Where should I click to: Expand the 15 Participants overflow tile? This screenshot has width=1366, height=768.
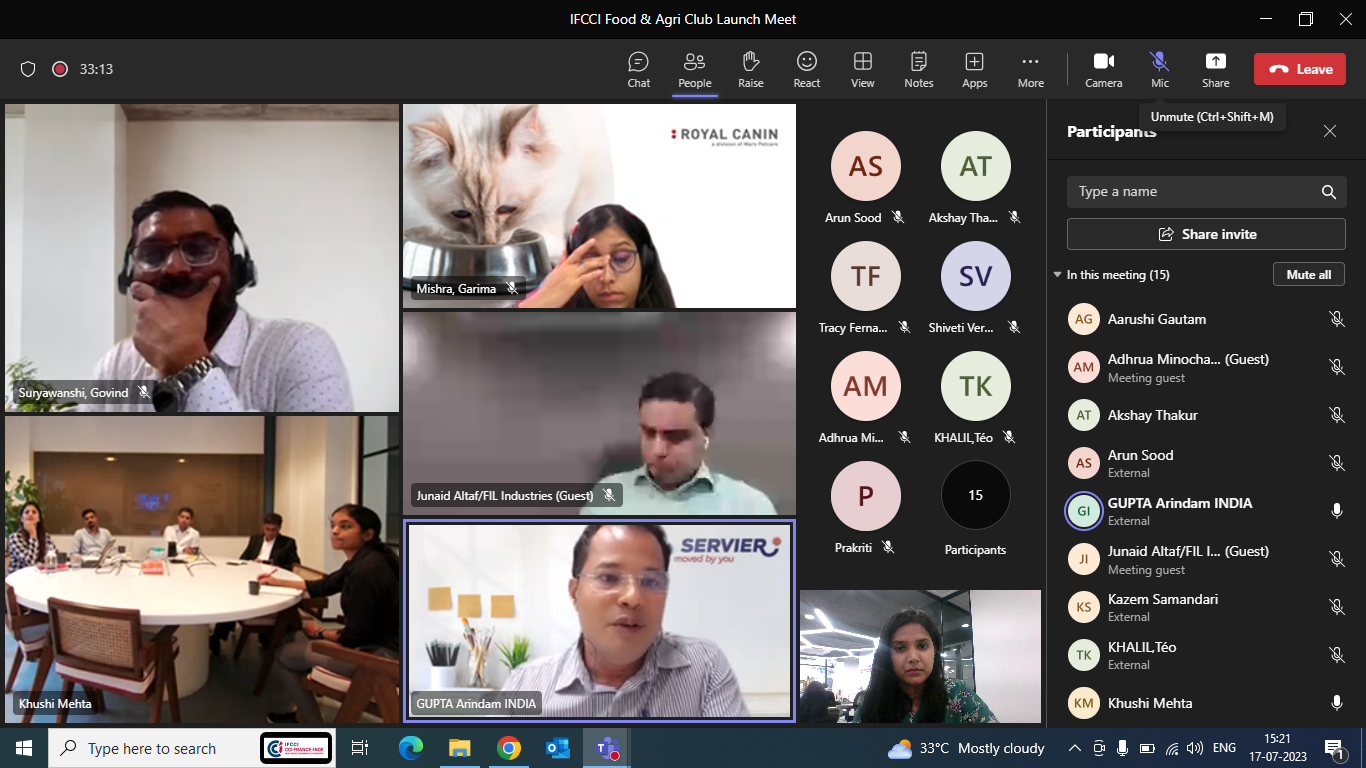tap(975, 496)
